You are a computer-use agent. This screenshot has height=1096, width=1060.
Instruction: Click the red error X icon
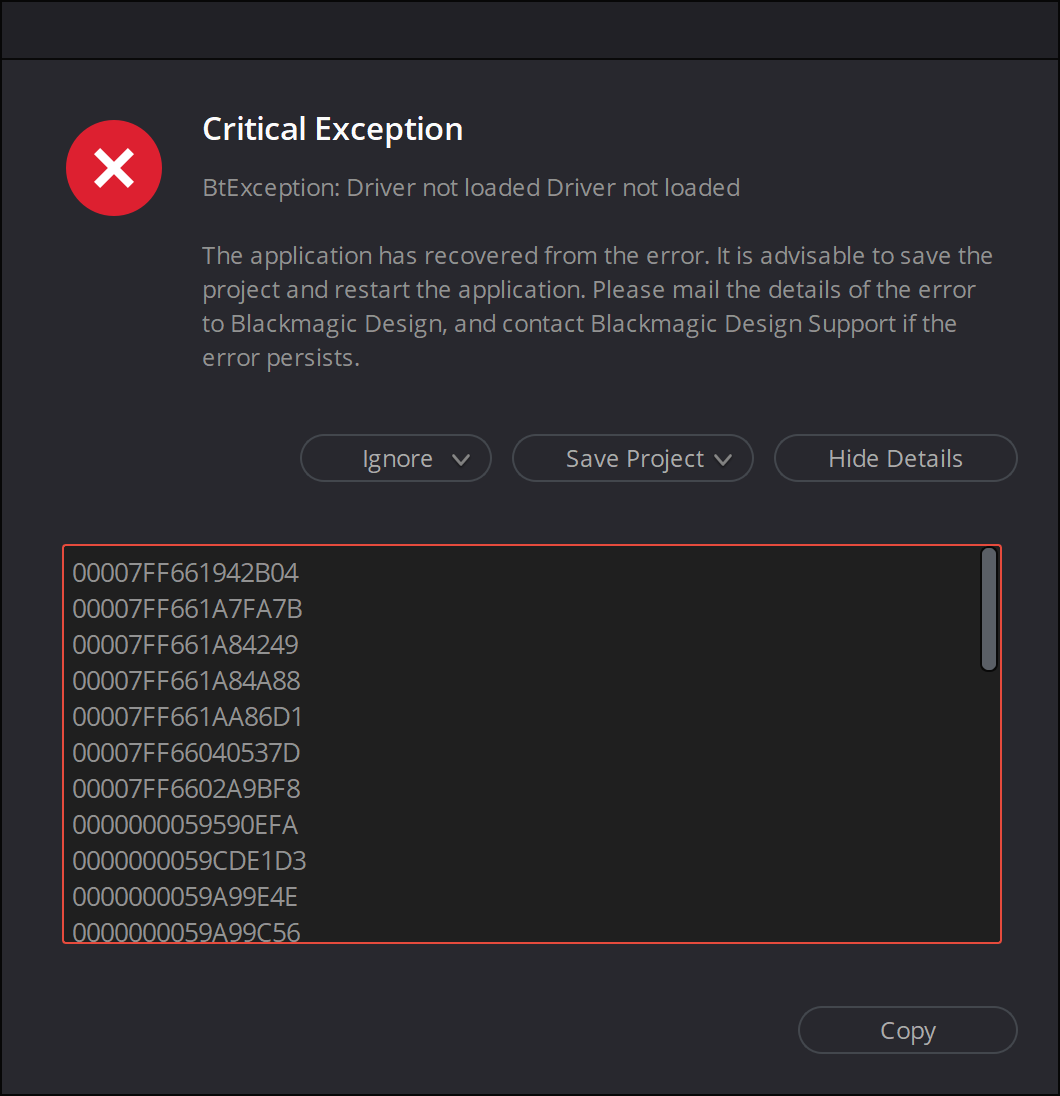114,168
